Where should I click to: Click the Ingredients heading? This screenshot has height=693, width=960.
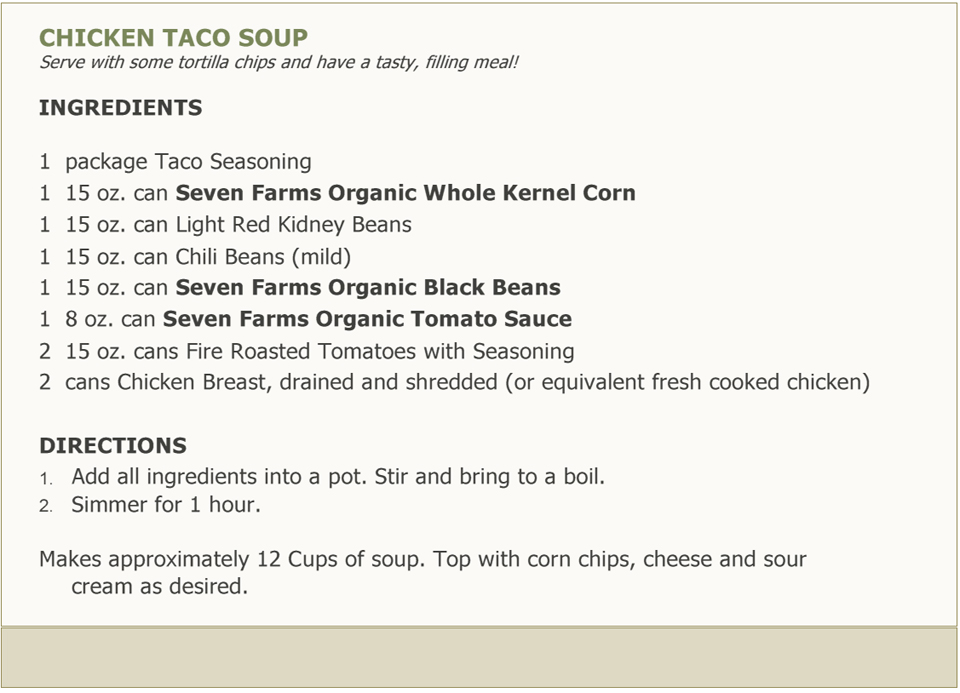pyautogui.click(x=121, y=108)
